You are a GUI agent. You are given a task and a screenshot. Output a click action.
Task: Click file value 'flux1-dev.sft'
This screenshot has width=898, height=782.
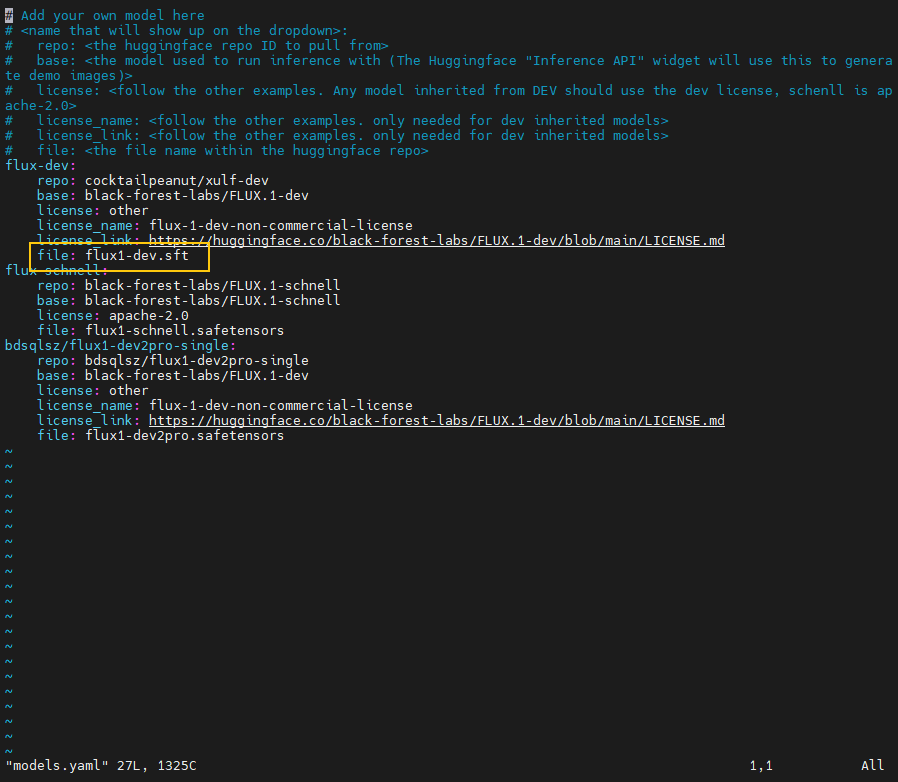point(137,256)
